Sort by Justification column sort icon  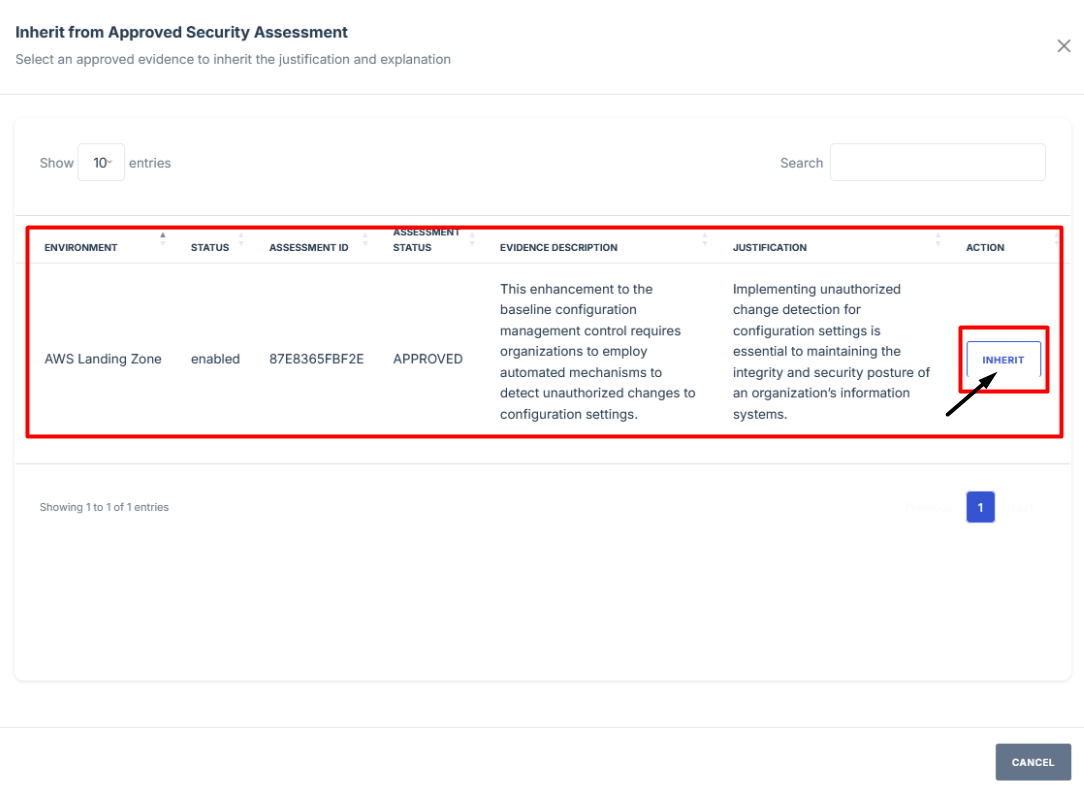938,240
